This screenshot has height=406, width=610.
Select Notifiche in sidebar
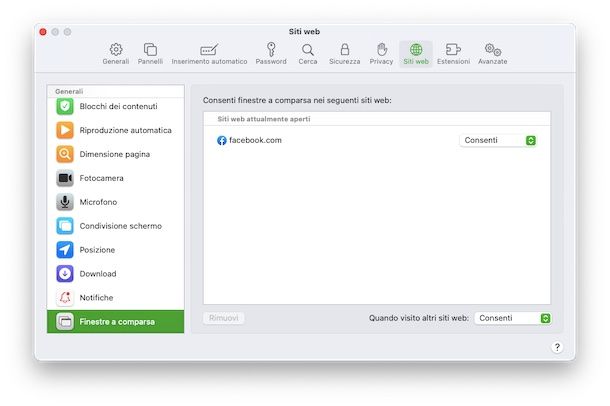tap(116, 298)
